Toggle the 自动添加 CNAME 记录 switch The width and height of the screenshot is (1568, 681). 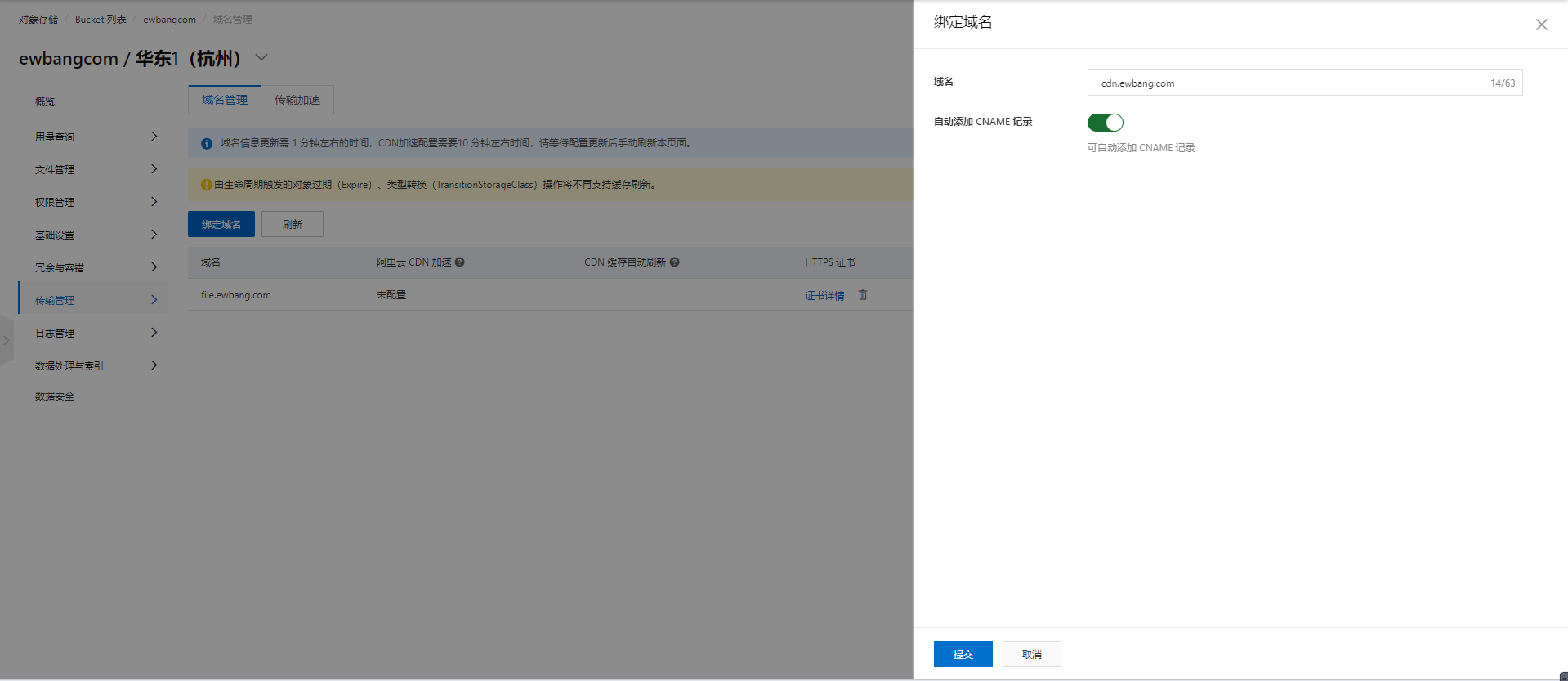(x=1105, y=123)
